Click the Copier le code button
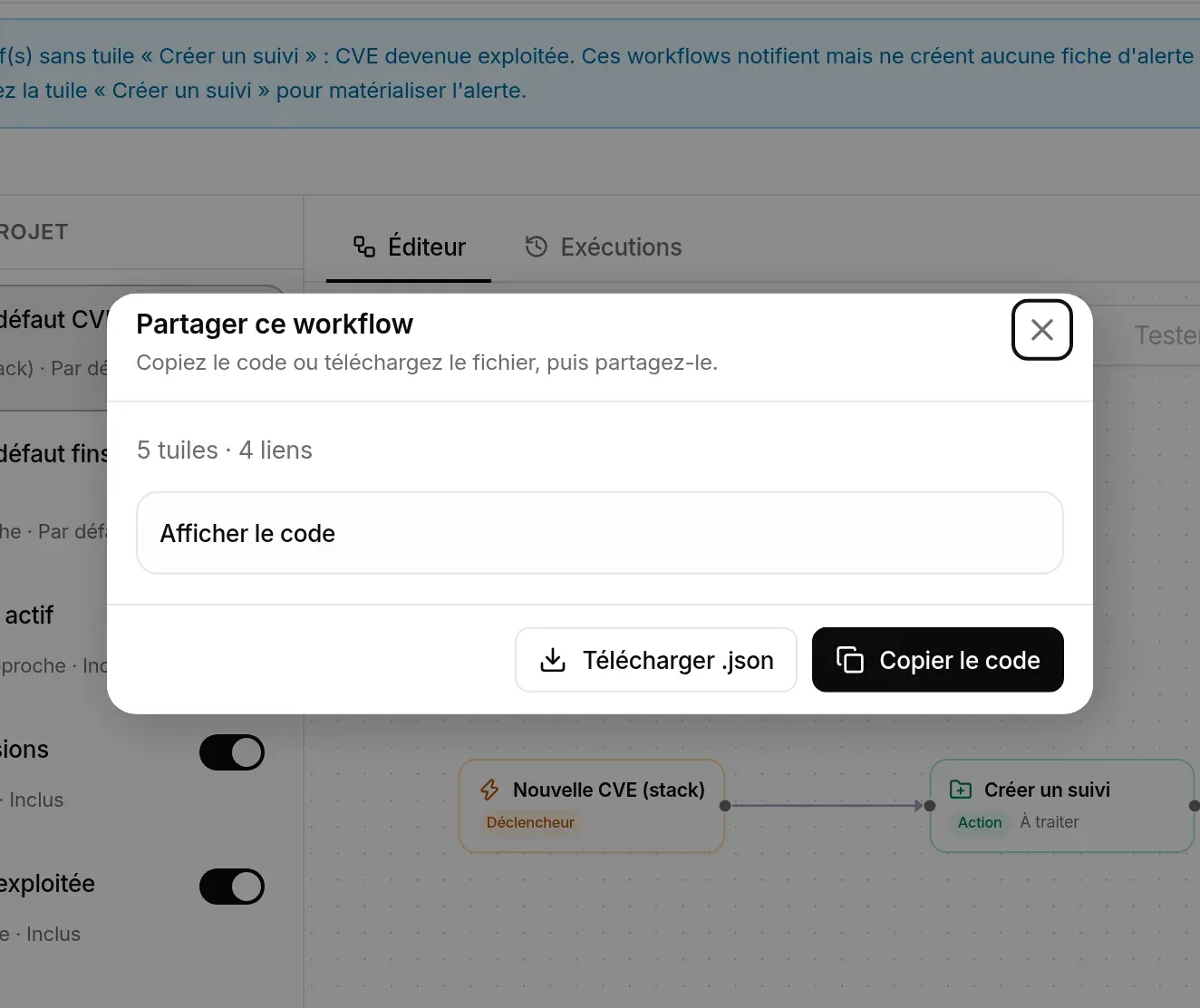The height and width of the screenshot is (1008, 1200). 937,660
